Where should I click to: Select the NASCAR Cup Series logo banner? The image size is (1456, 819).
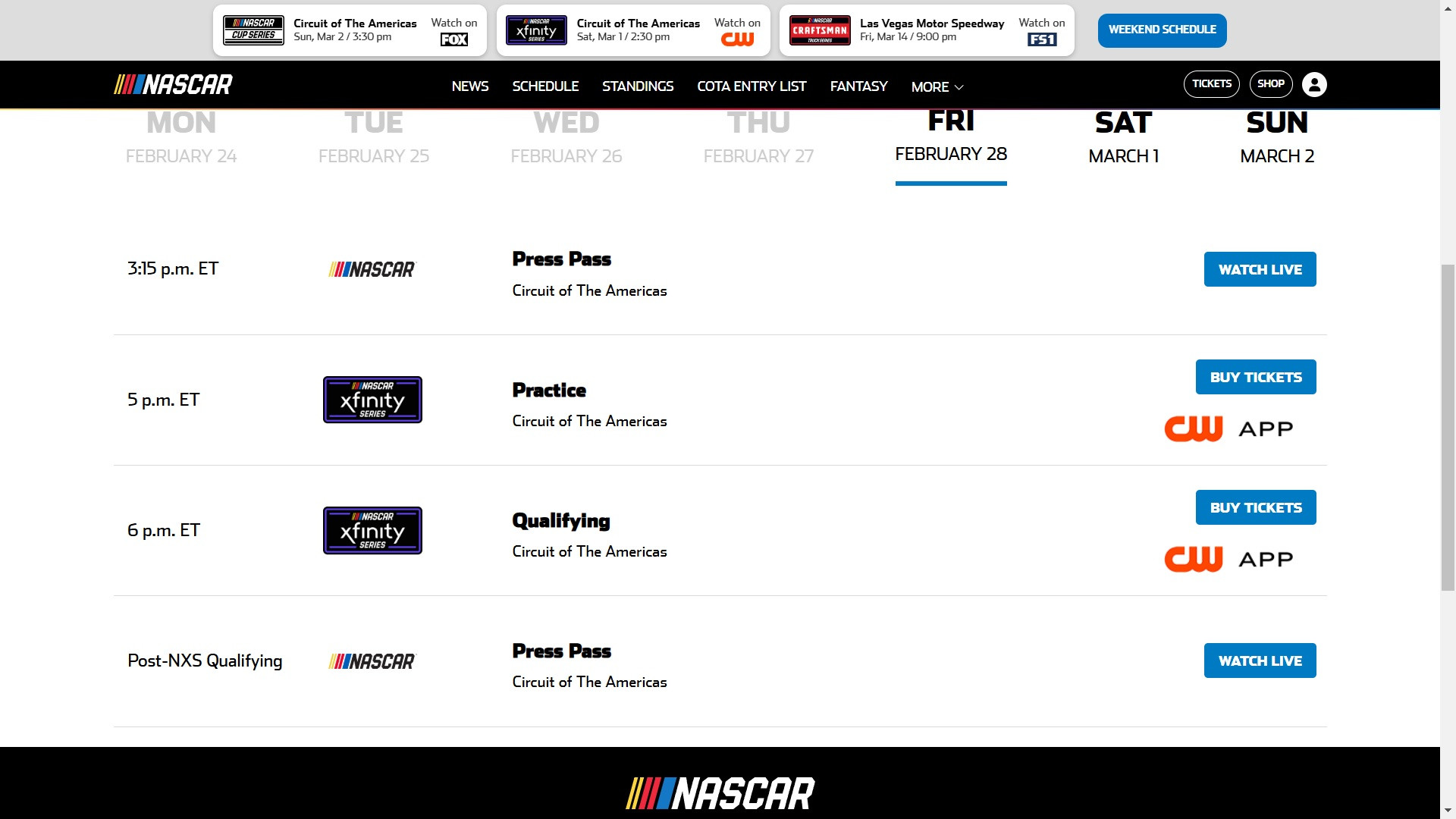[253, 30]
